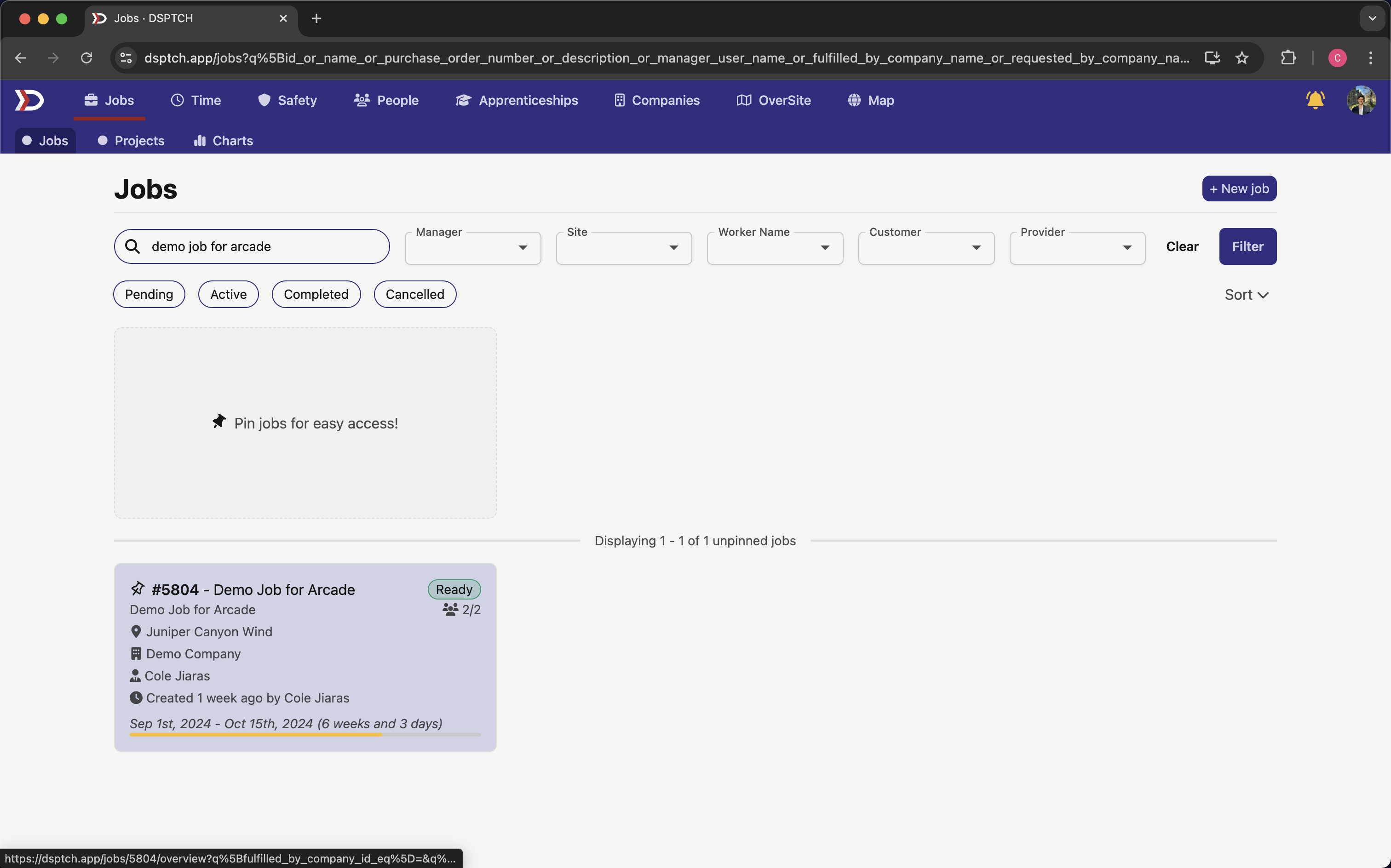Expand the Sort options dropdown
This screenshot has height=868, width=1391.
(1246, 294)
